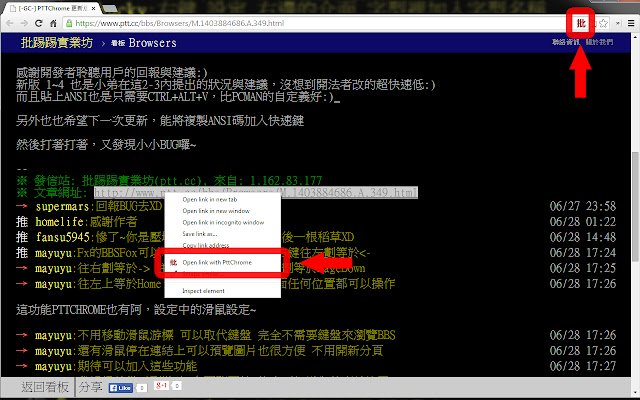Close the PTTChrome tab with its x
Screen dimensions: 640x400
94,8
